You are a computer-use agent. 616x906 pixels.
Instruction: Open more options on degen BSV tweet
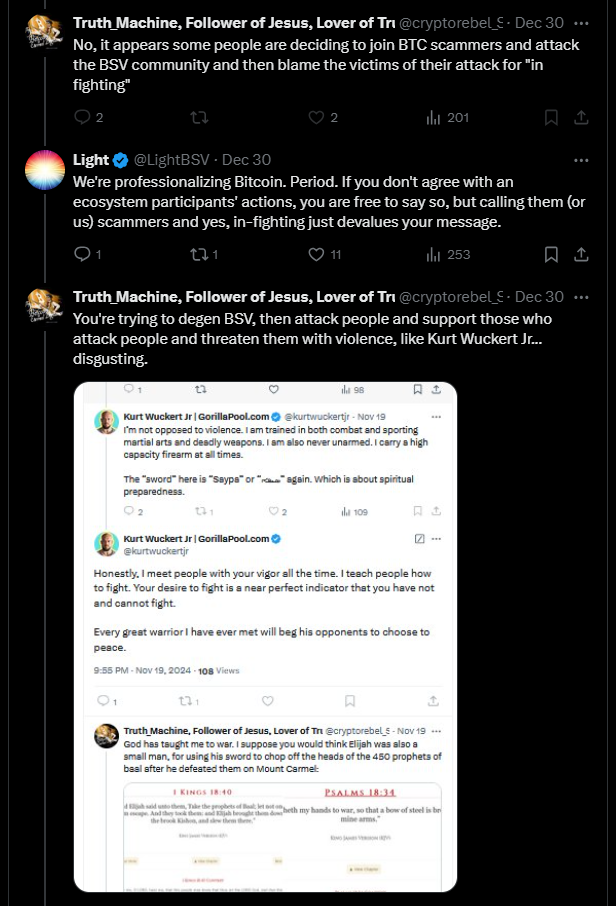(581, 297)
